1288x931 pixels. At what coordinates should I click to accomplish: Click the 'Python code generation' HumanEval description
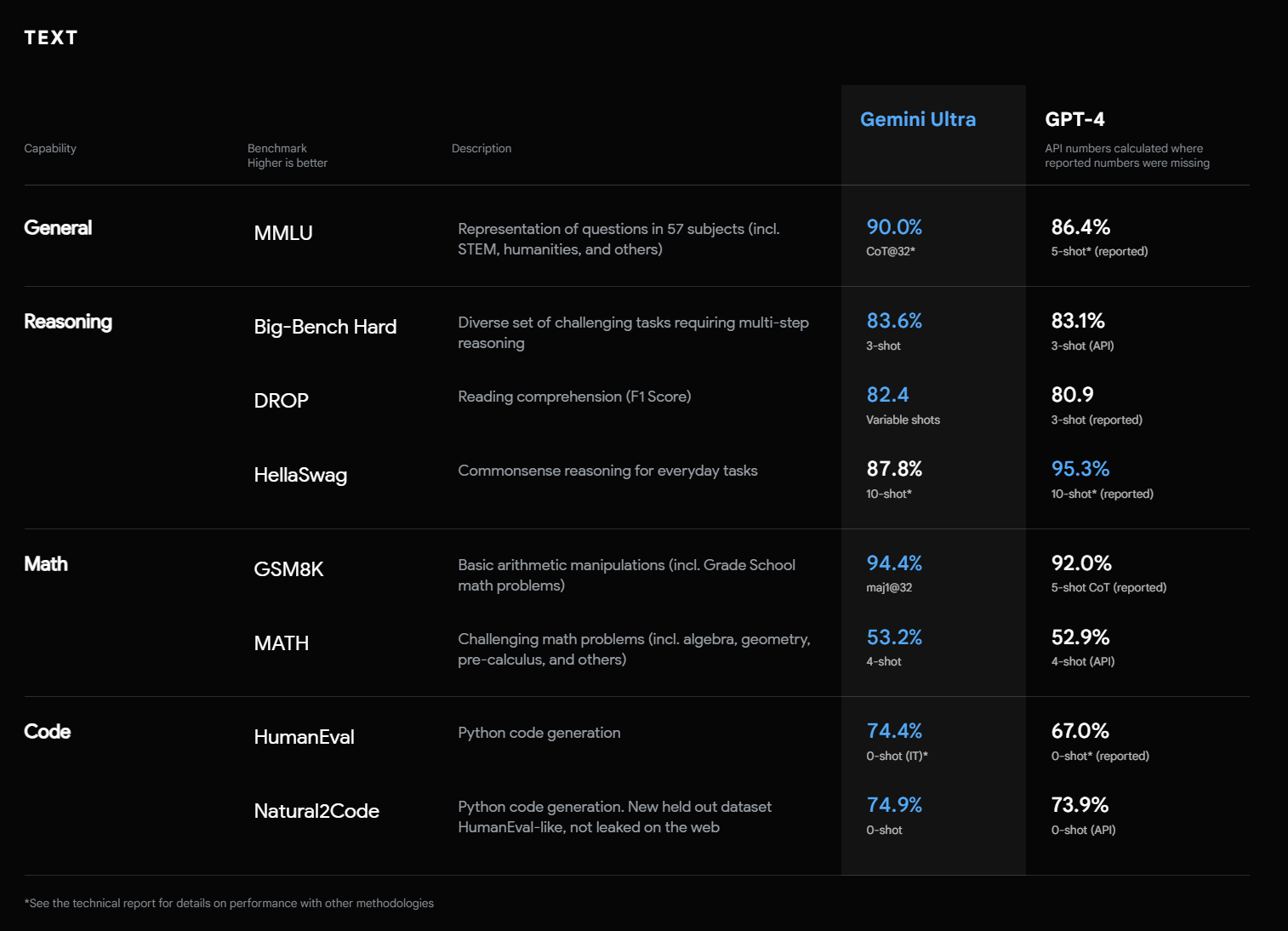click(539, 733)
